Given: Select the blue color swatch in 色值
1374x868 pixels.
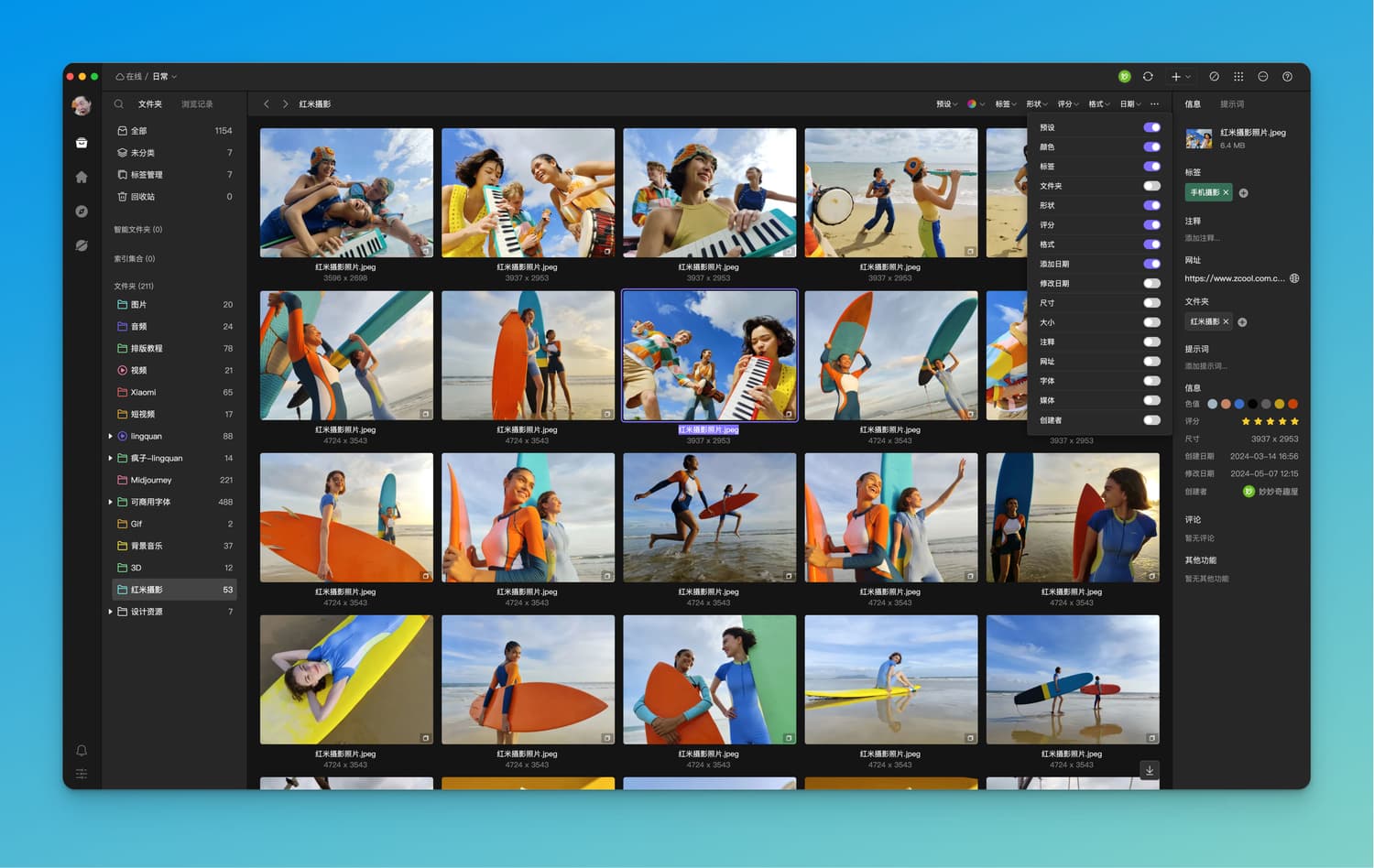Looking at the screenshot, I should point(1238,404).
